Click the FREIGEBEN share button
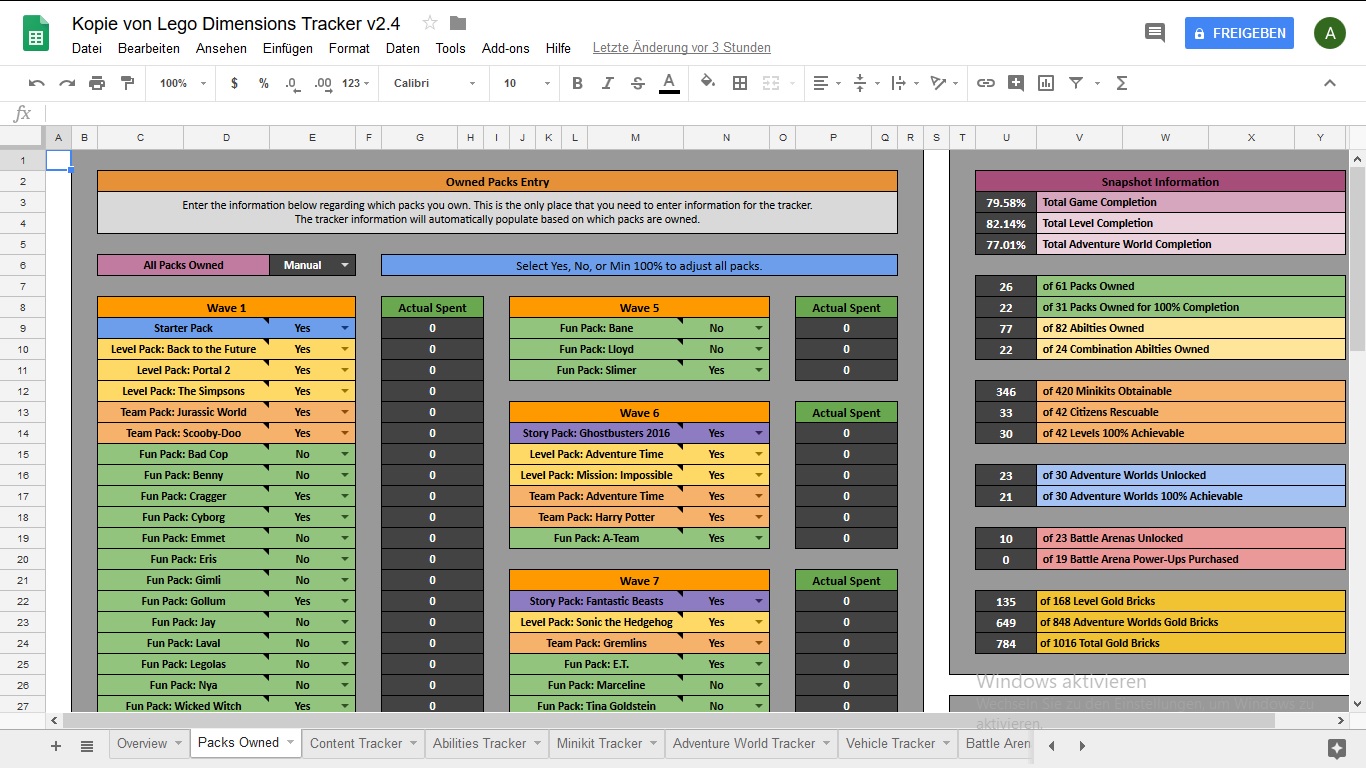 [1239, 33]
